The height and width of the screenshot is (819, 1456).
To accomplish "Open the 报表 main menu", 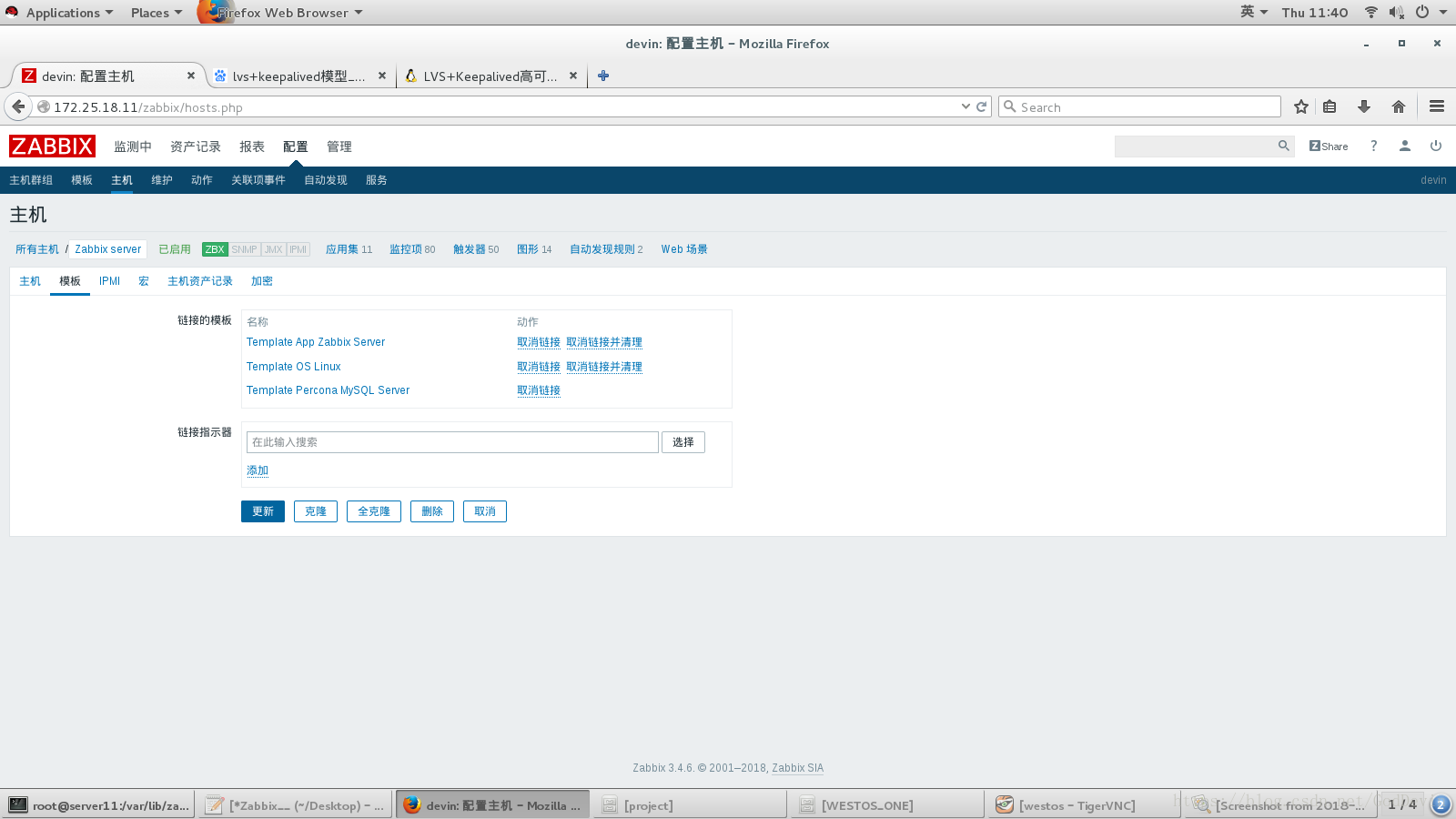I will click(x=252, y=147).
